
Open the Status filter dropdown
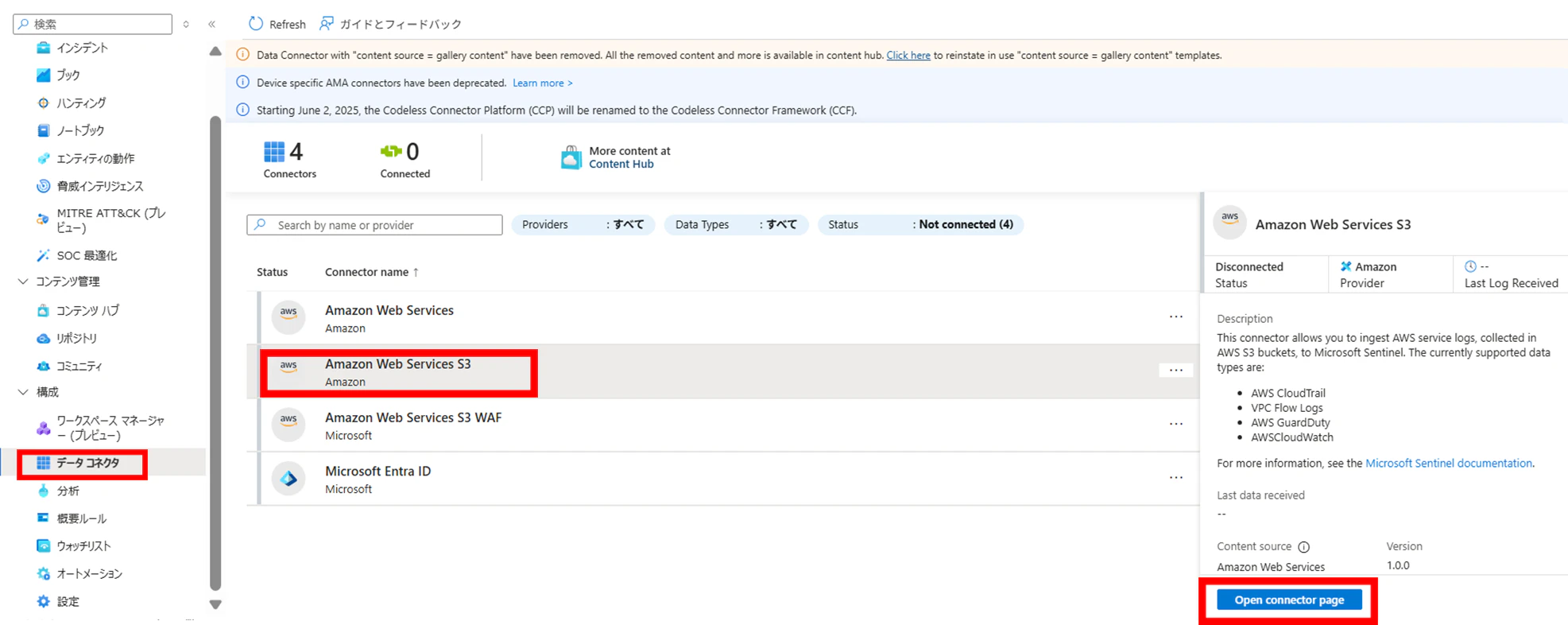[920, 225]
